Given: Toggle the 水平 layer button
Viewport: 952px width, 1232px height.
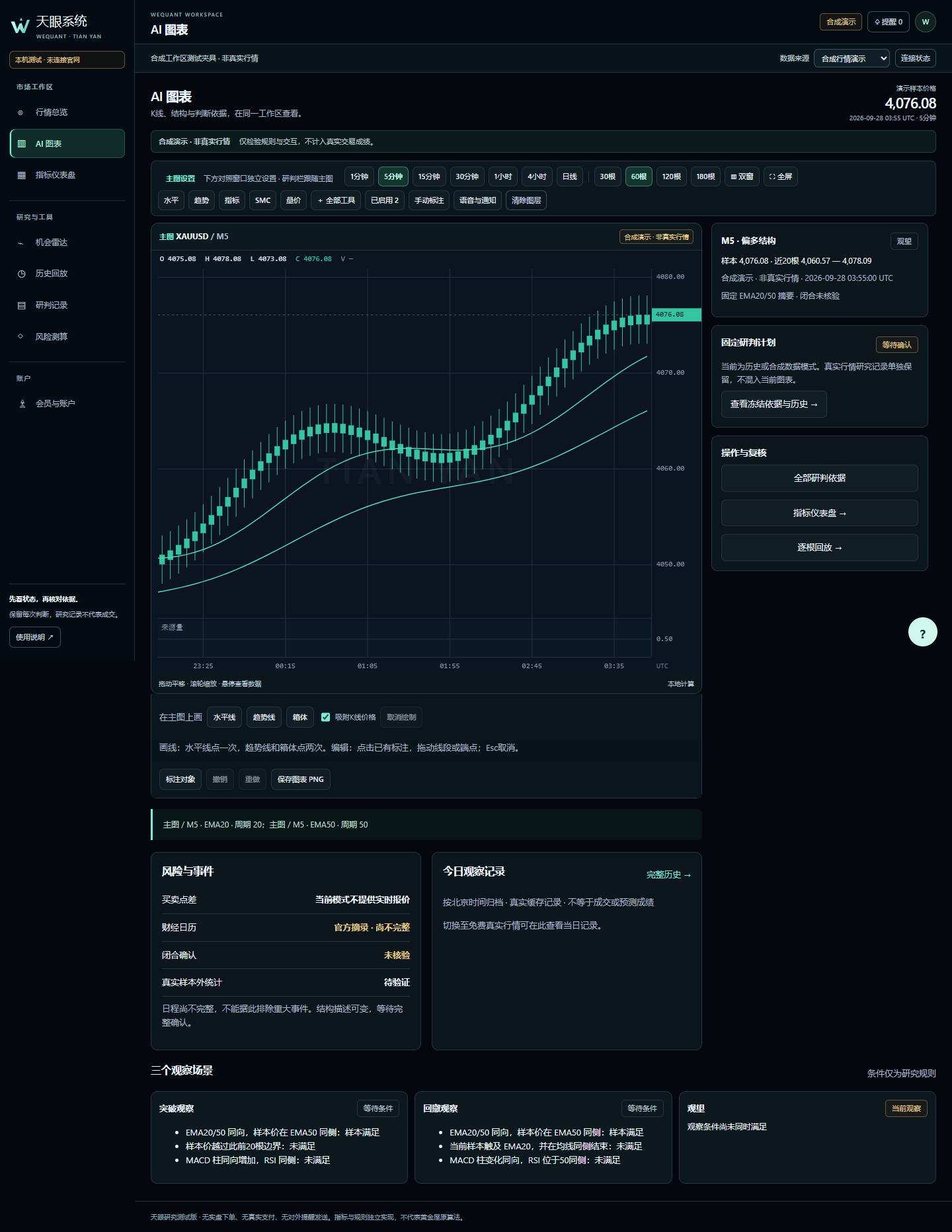Looking at the screenshot, I should (171, 200).
